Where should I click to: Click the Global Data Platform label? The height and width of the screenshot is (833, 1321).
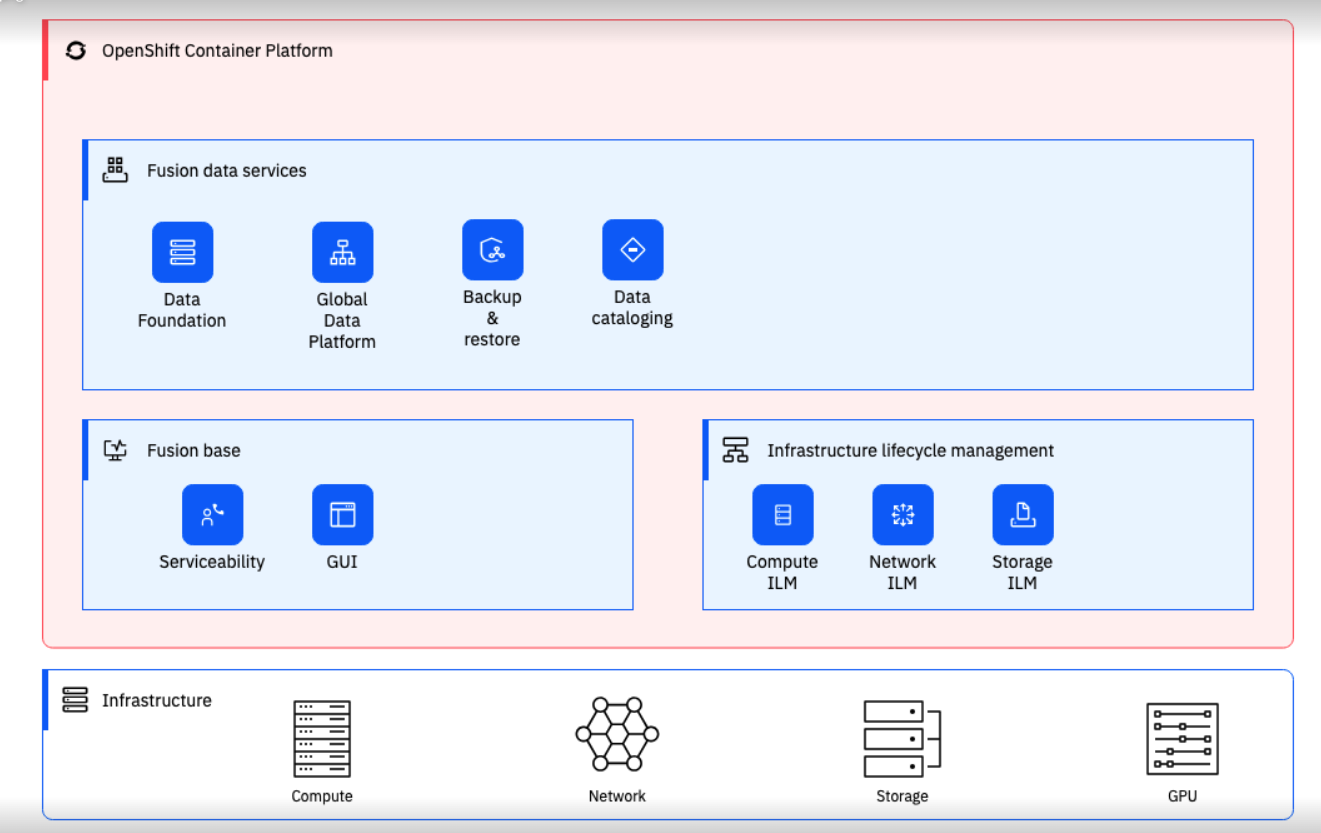coord(342,320)
